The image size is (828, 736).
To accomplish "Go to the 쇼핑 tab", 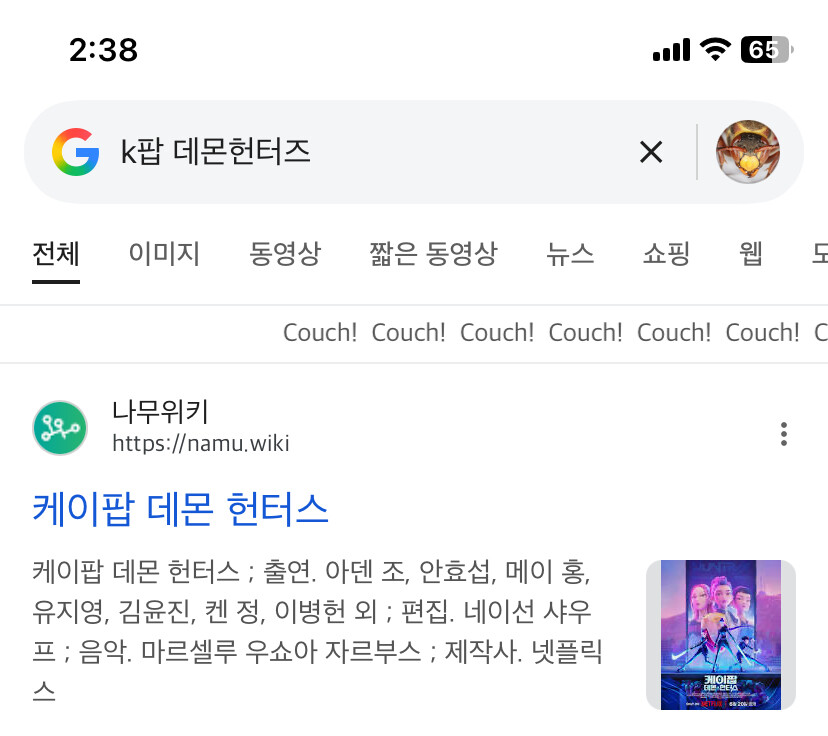I will coord(666,253).
